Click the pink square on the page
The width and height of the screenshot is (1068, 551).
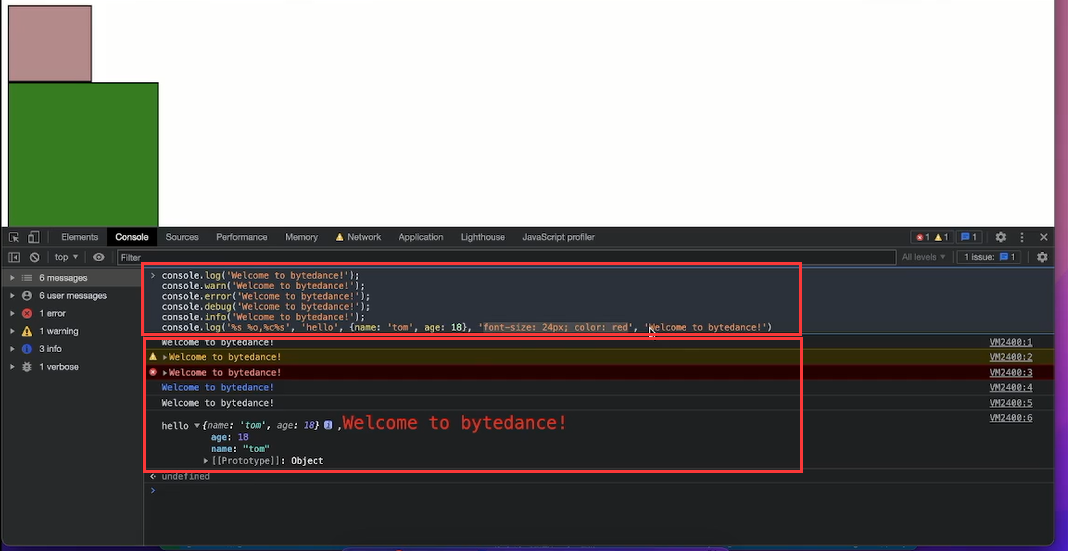tap(50, 44)
